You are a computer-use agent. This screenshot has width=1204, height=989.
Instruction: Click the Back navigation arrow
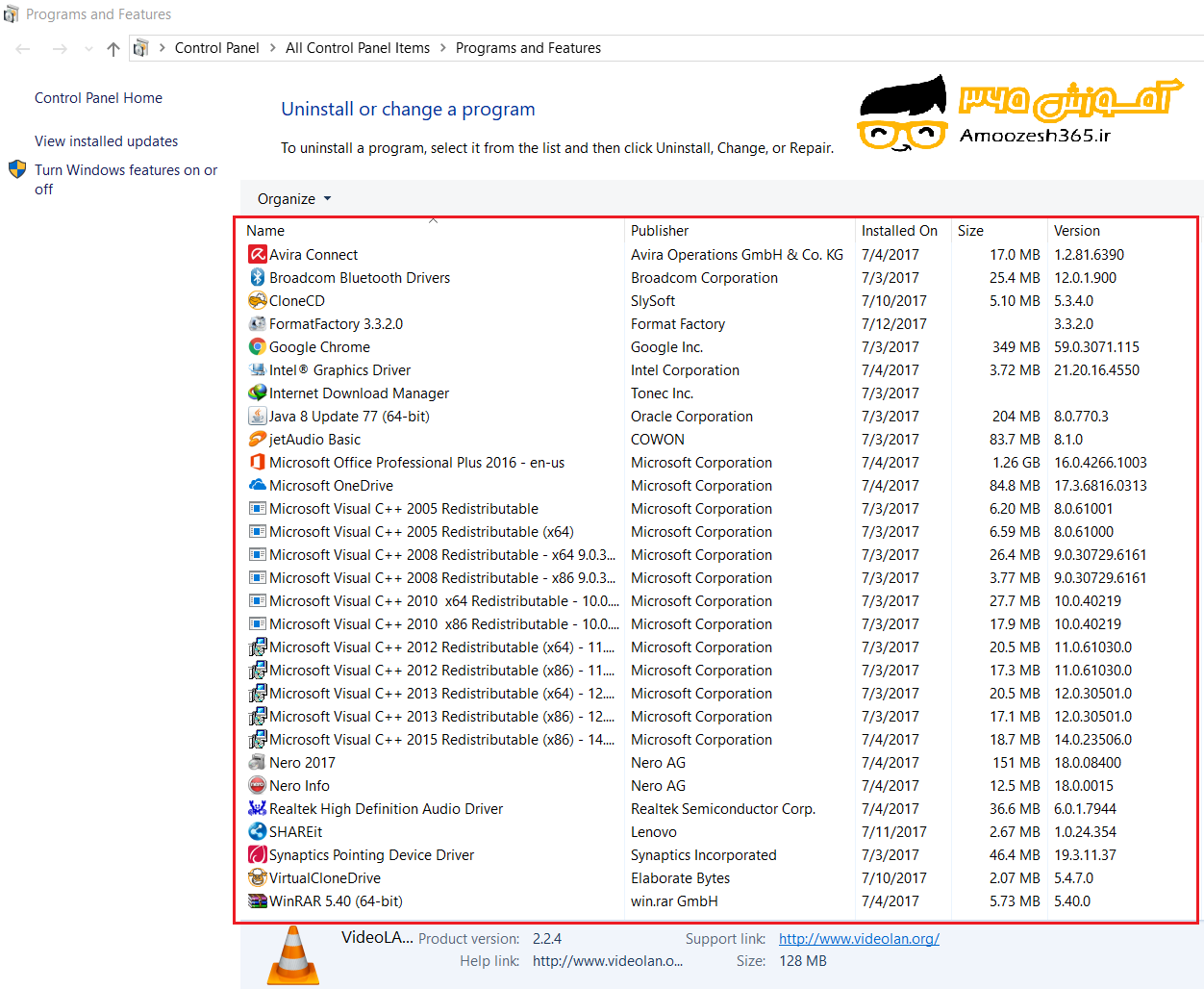point(23,48)
